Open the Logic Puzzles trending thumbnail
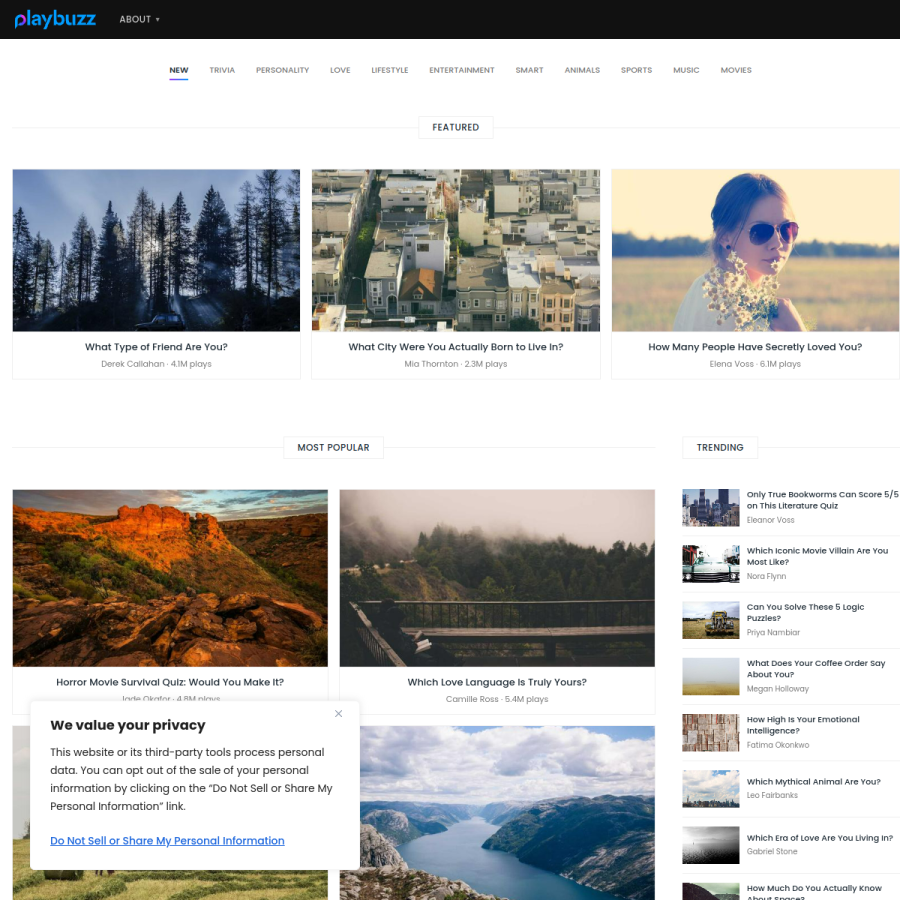900x900 pixels. click(711, 620)
